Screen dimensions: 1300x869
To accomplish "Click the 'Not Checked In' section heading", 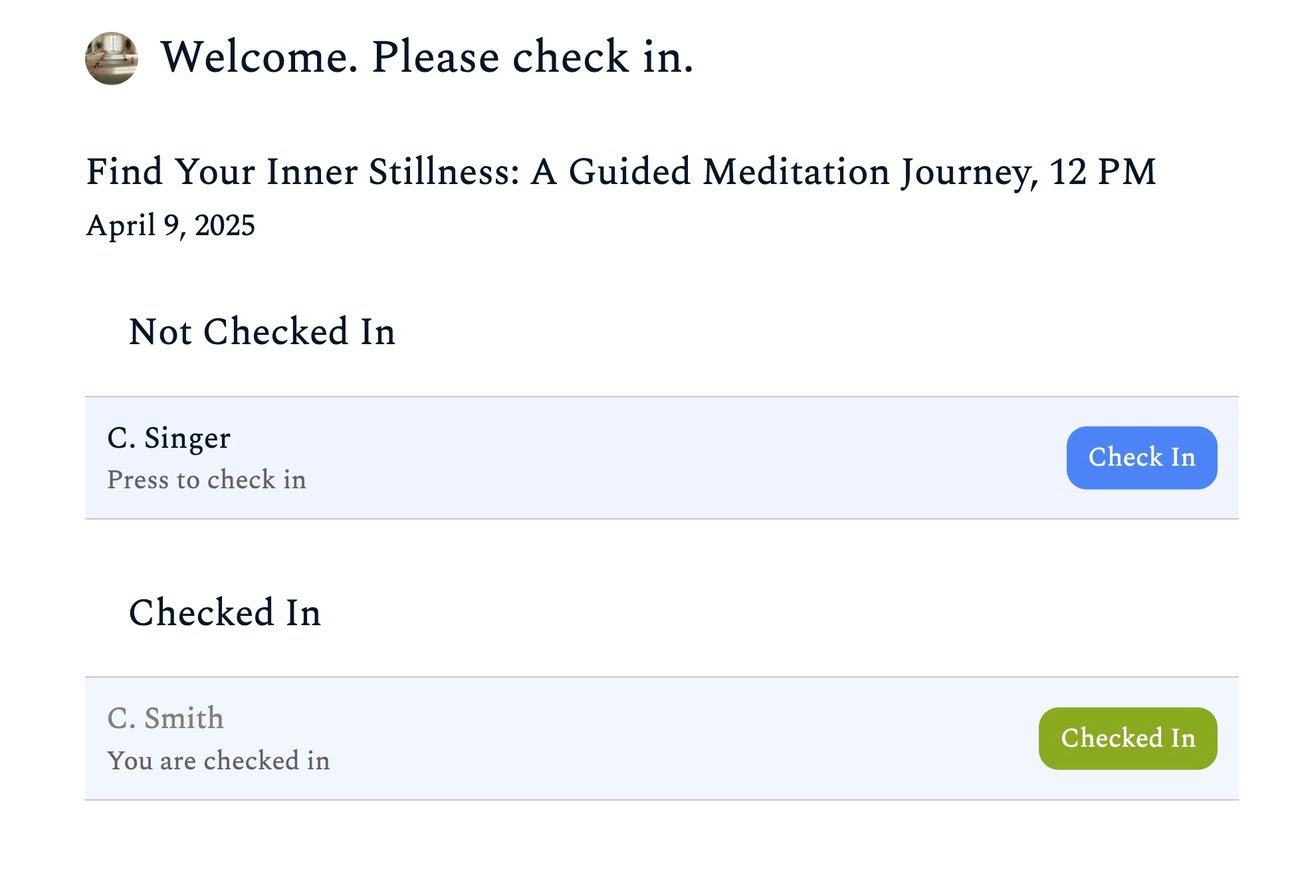I will tap(262, 332).
